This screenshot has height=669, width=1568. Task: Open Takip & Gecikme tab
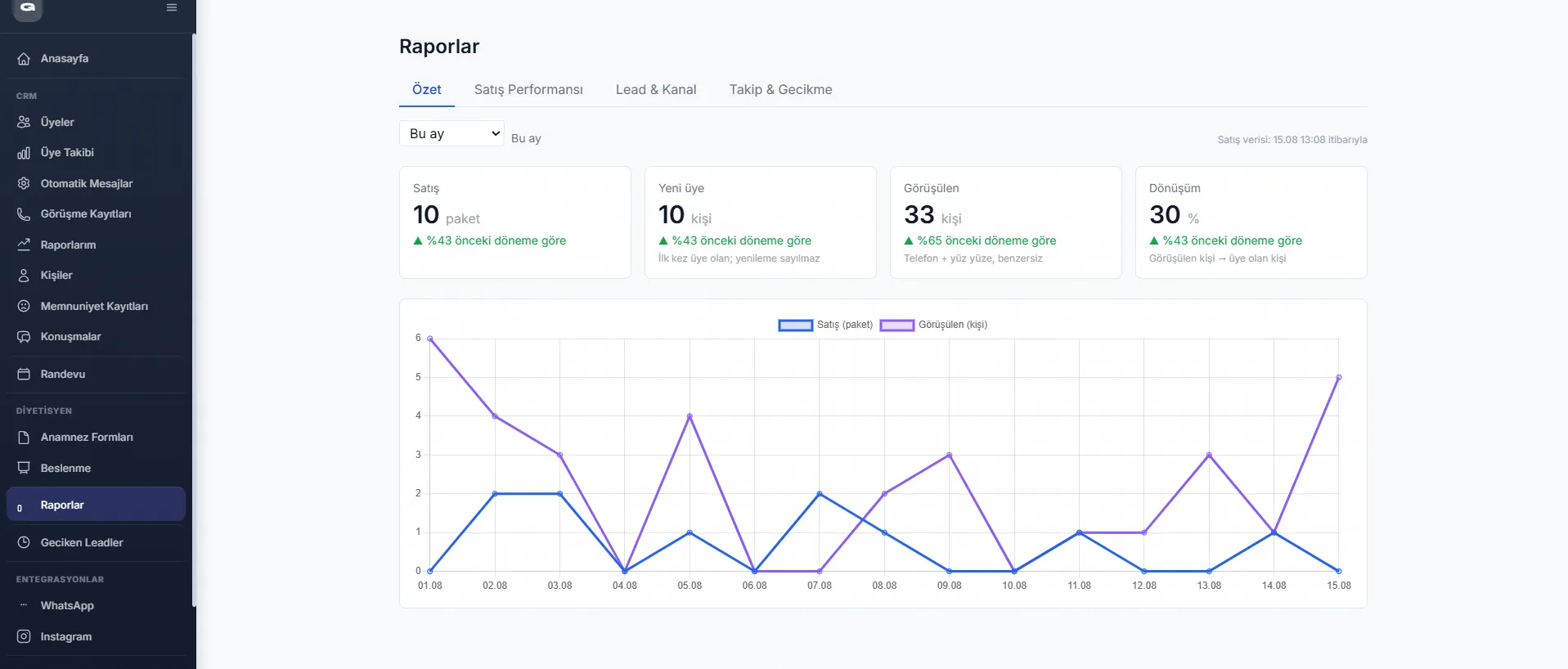[781, 90]
